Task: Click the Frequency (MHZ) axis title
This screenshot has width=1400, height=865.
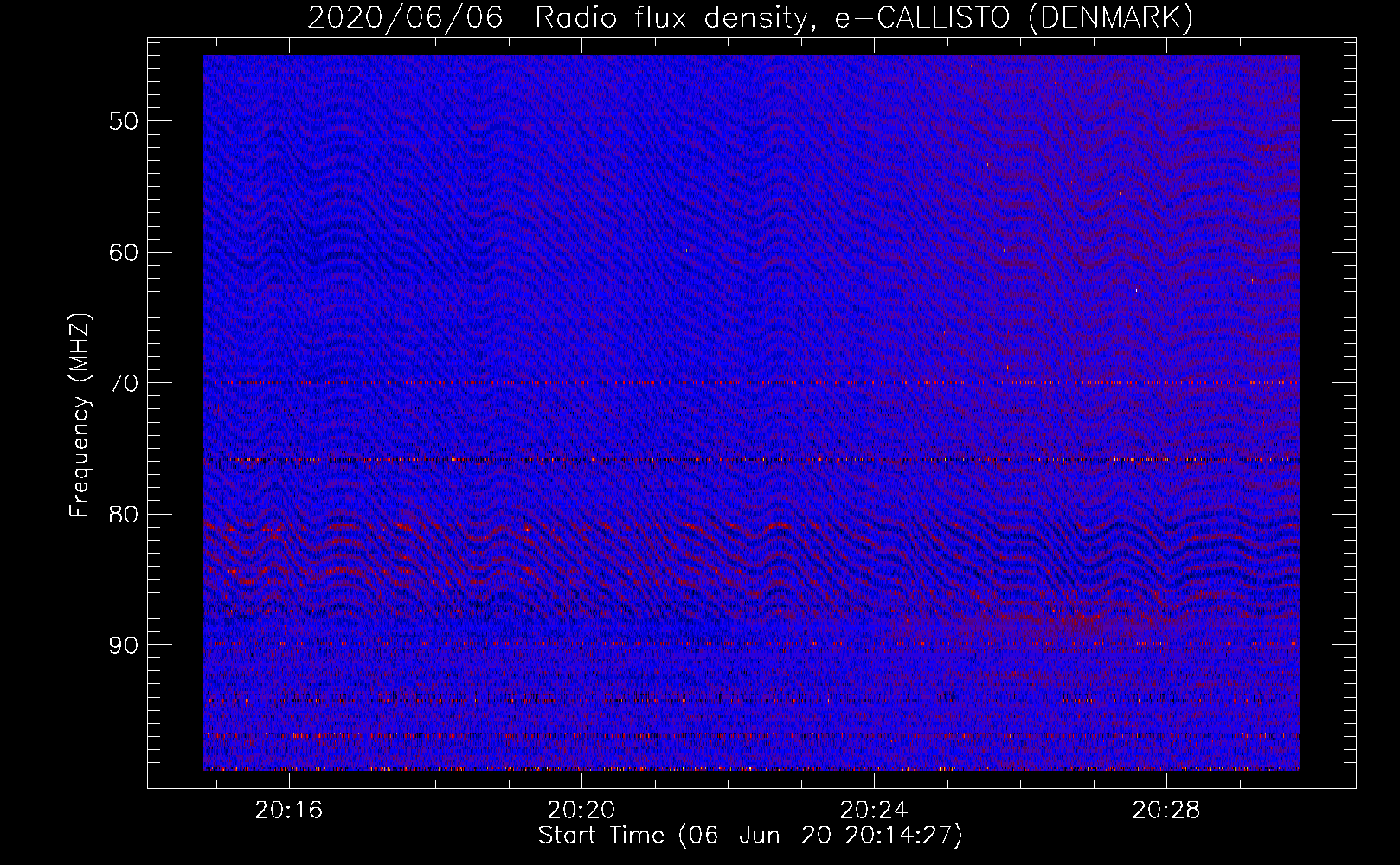Action: [x=80, y=415]
